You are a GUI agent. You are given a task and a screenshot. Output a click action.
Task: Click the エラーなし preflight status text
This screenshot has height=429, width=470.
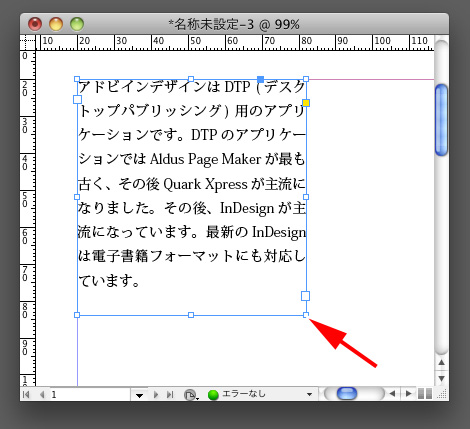coord(244,394)
